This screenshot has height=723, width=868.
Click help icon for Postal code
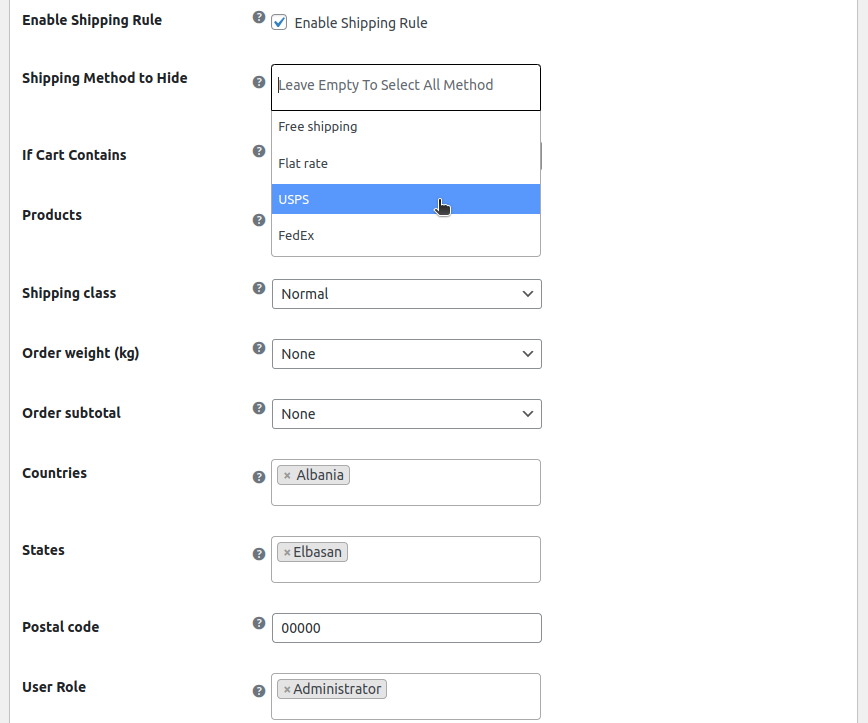click(259, 623)
